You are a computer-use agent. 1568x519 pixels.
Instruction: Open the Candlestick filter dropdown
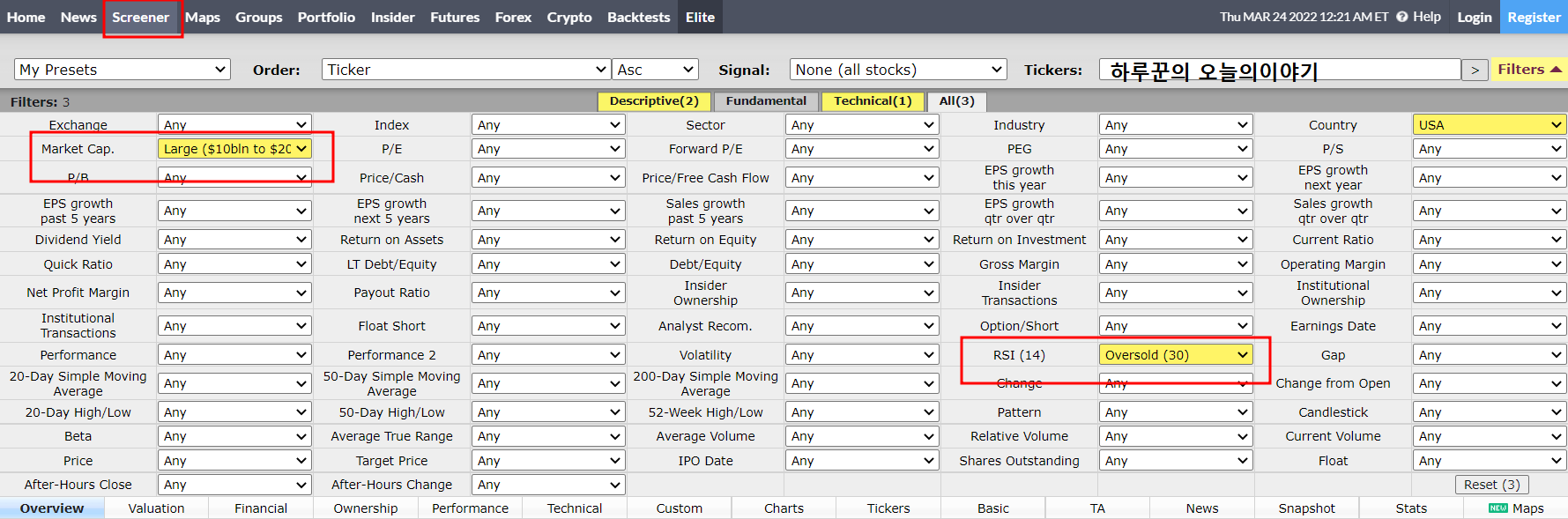click(x=1490, y=412)
